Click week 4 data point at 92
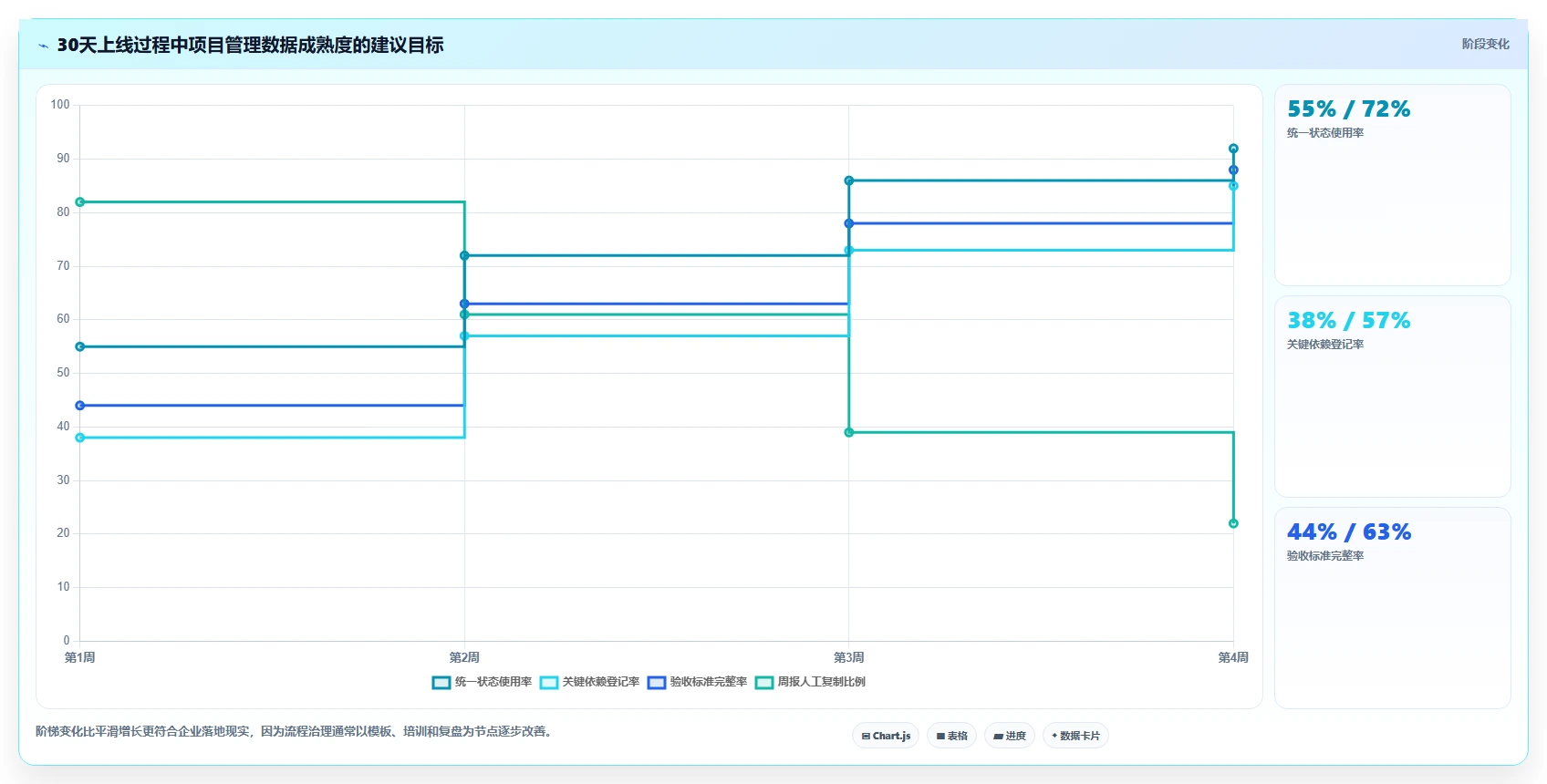The image size is (1547, 784). tap(1233, 149)
